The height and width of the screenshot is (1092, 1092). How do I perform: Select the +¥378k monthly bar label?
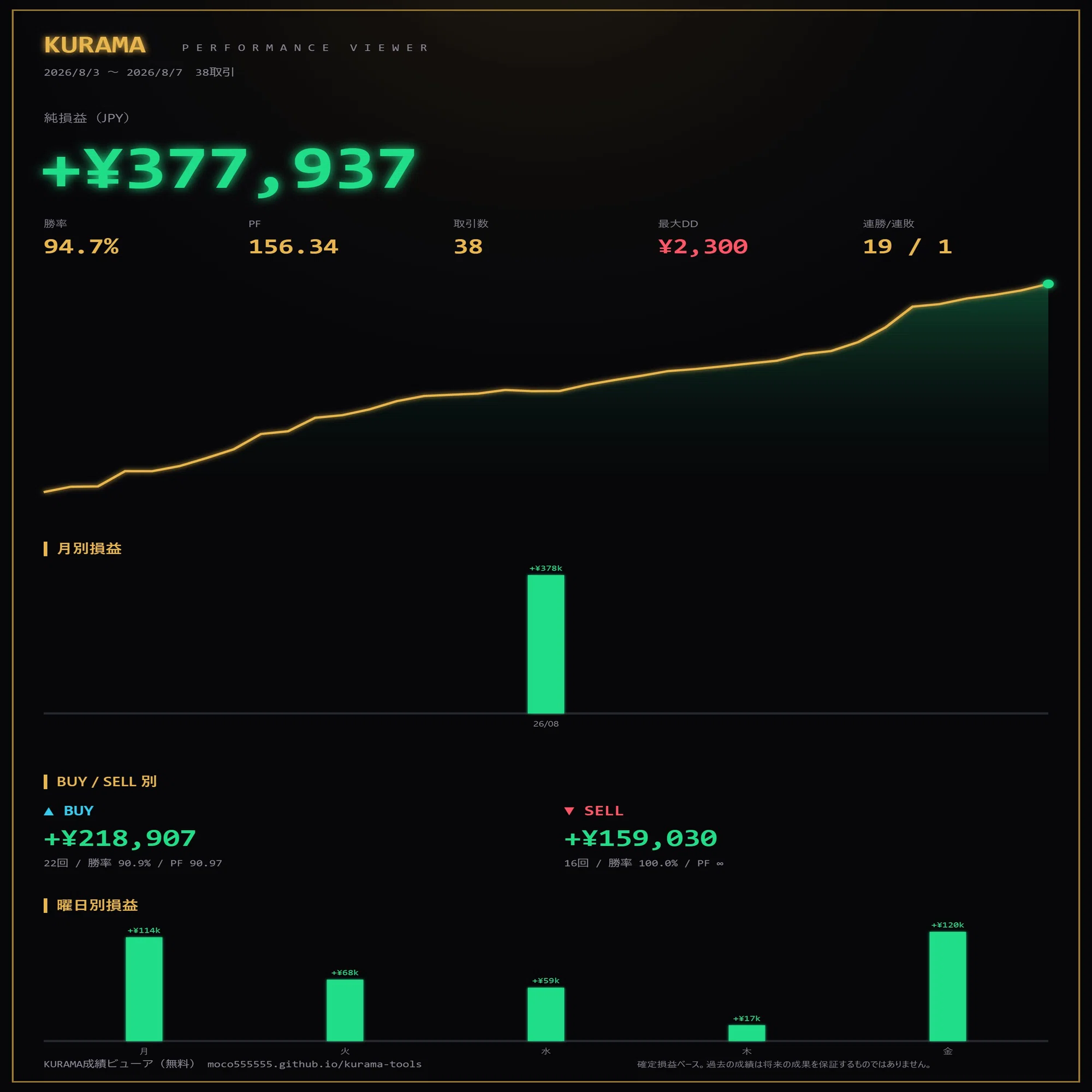[x=546, y=568]
